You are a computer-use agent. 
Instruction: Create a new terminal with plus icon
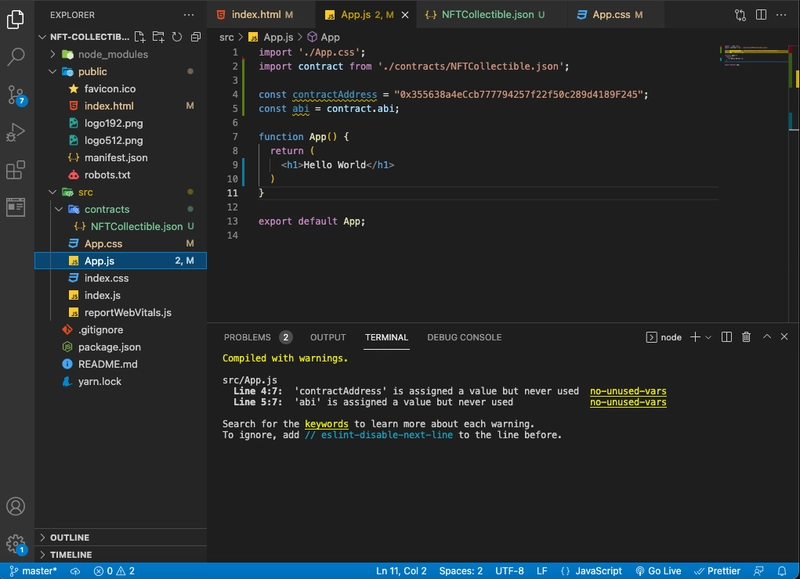[x=695, y=337]
